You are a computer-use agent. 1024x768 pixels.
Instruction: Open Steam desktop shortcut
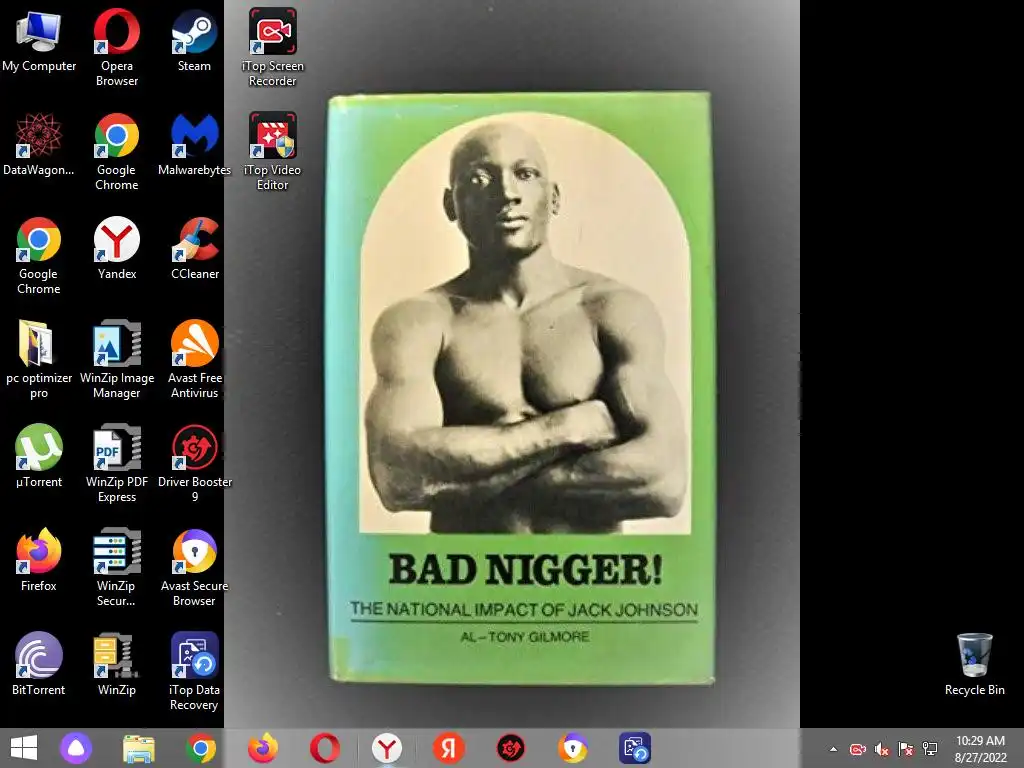click(195, 41)
